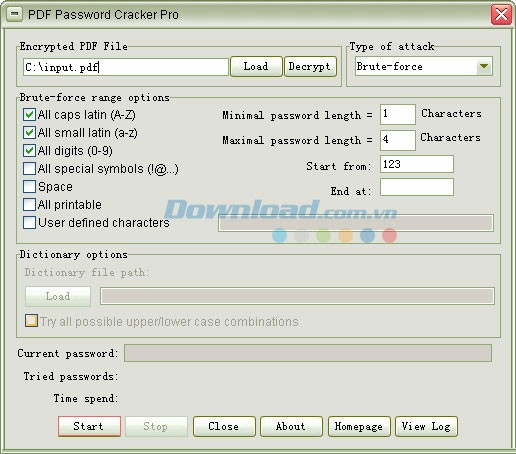The height and width of the screenshot is (454, 516).
Task: Minimize the PDF Password Cracker Pro window
Action: 14,14
